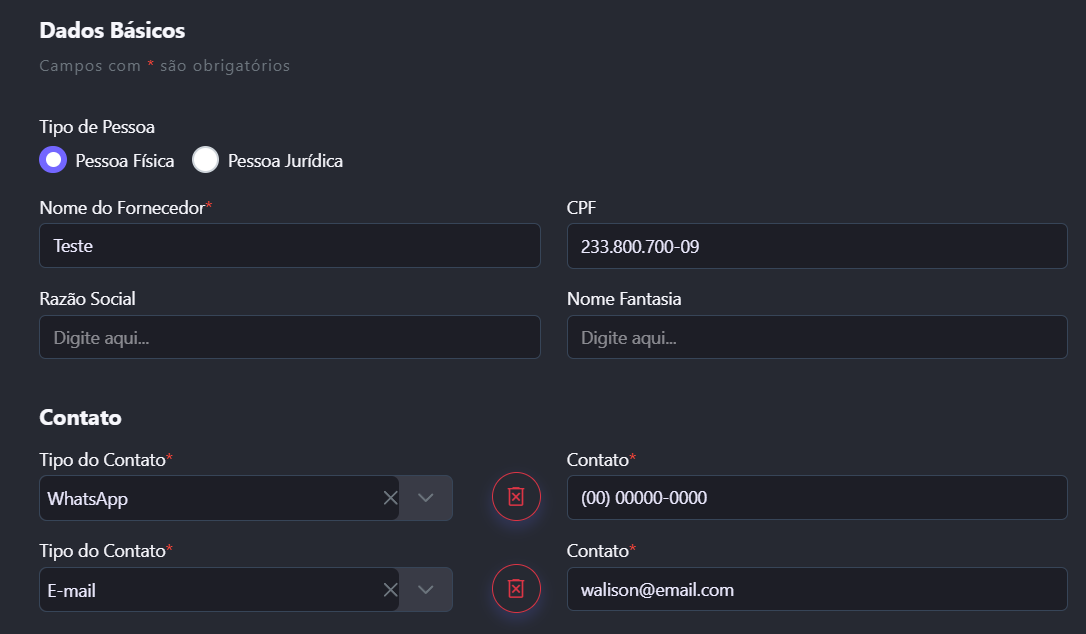This screenshot has width=1086, height=634.
Task: Focus the Razão Social text field
Action: (x=289, y=338)
